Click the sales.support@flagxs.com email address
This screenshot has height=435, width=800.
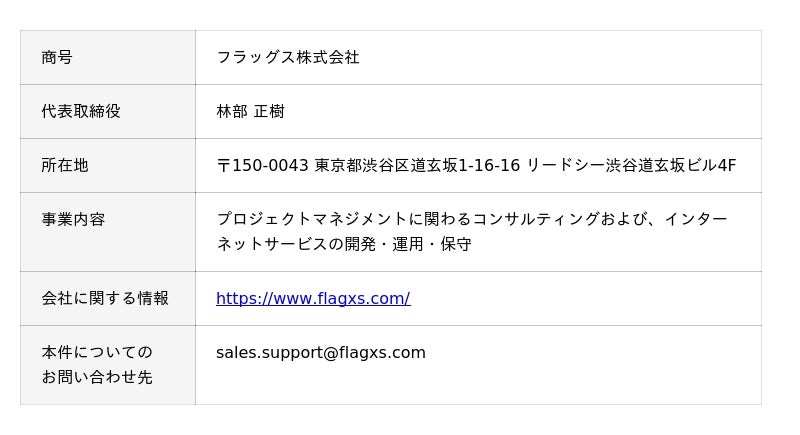coord(320,352)
